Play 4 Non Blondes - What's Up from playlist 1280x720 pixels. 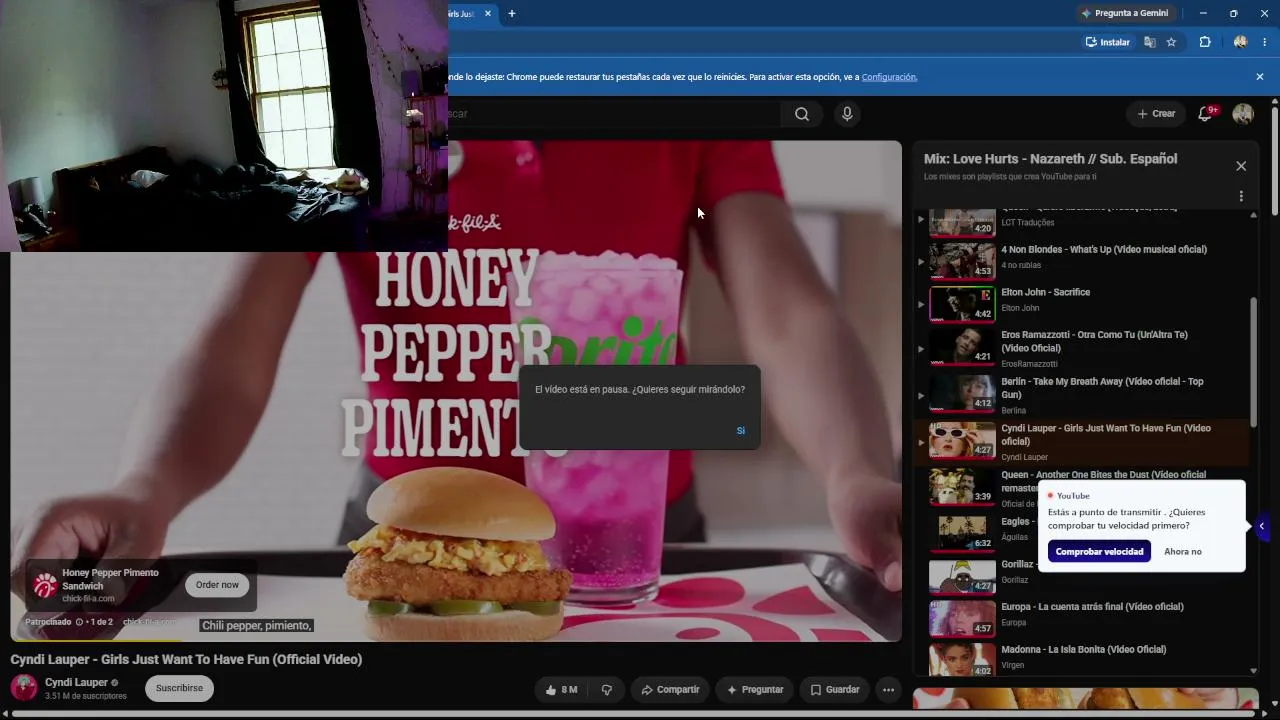point(1082,259)
